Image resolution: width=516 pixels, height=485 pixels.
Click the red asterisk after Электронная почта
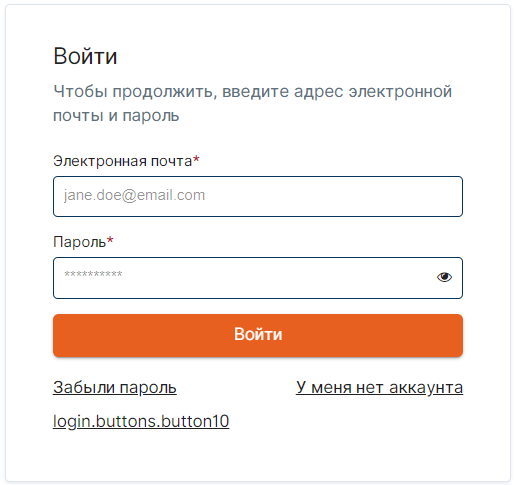(196, 159)
